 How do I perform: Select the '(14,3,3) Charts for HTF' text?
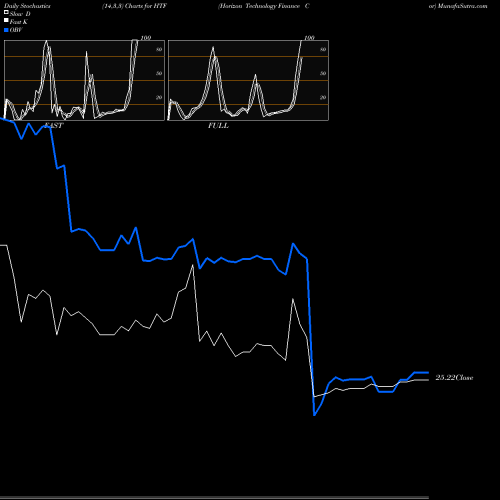coord(134,6)
